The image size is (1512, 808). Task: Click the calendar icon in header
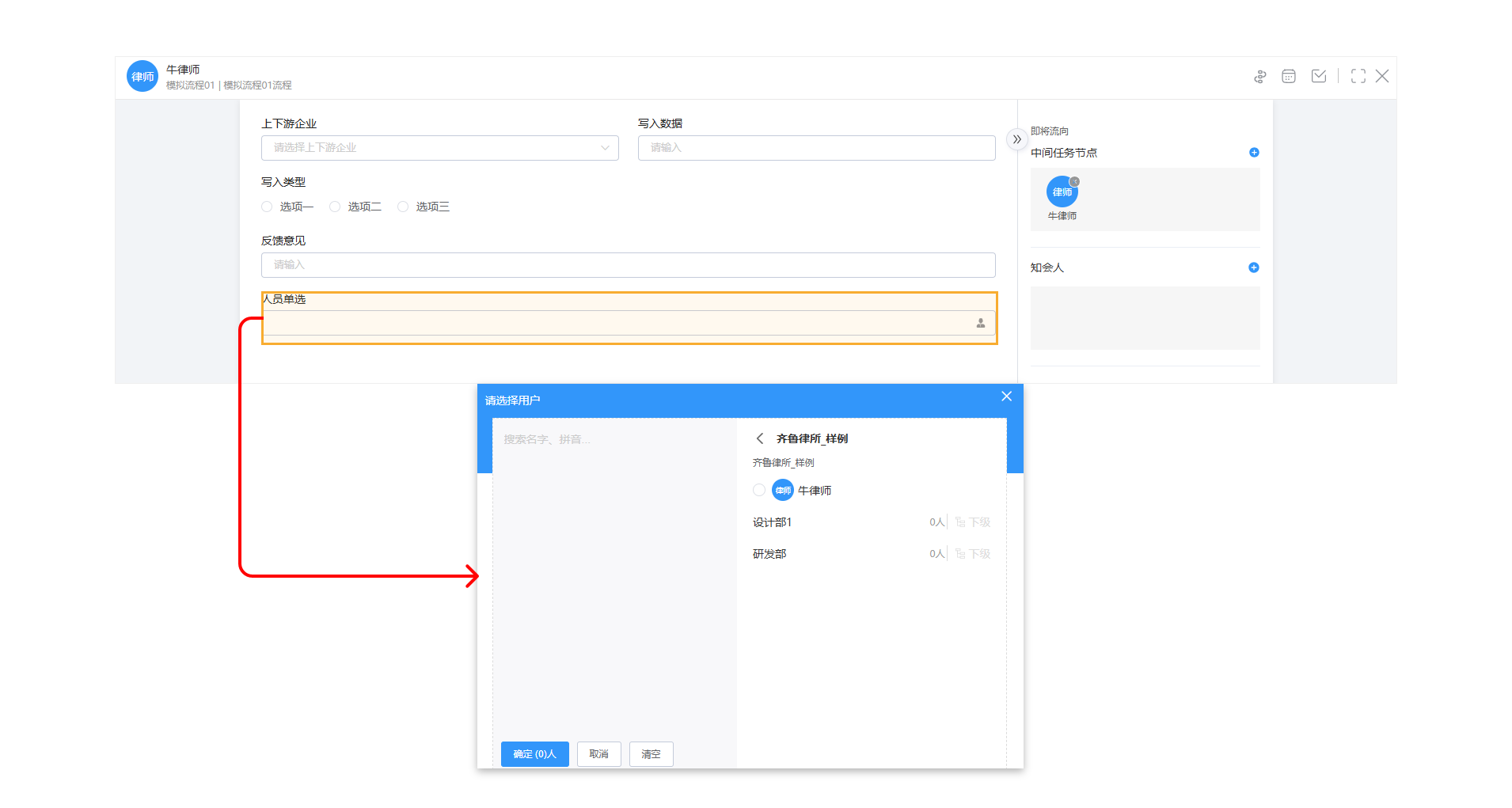(x=1289, y=77)
